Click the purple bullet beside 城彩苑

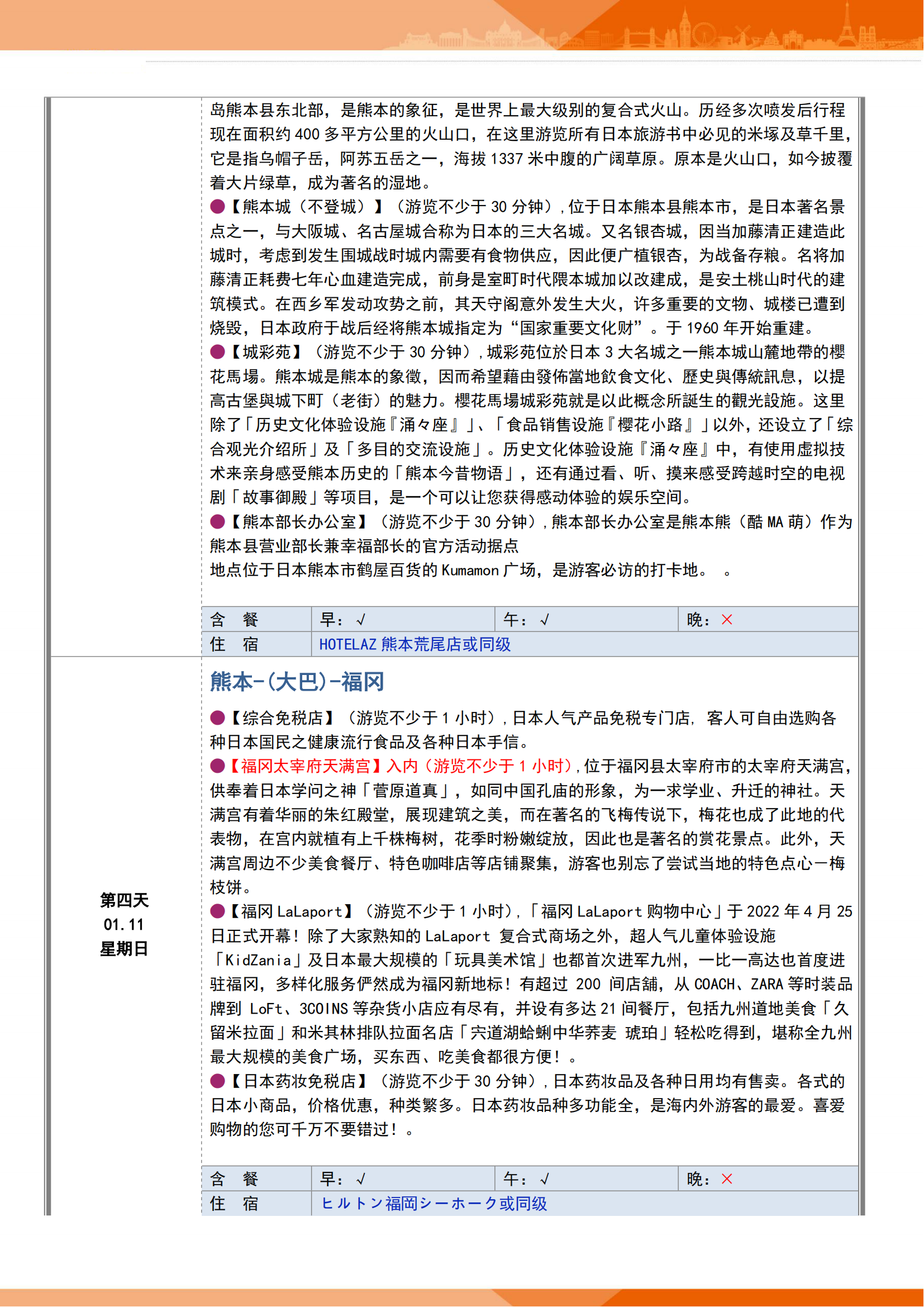[217, 352]
